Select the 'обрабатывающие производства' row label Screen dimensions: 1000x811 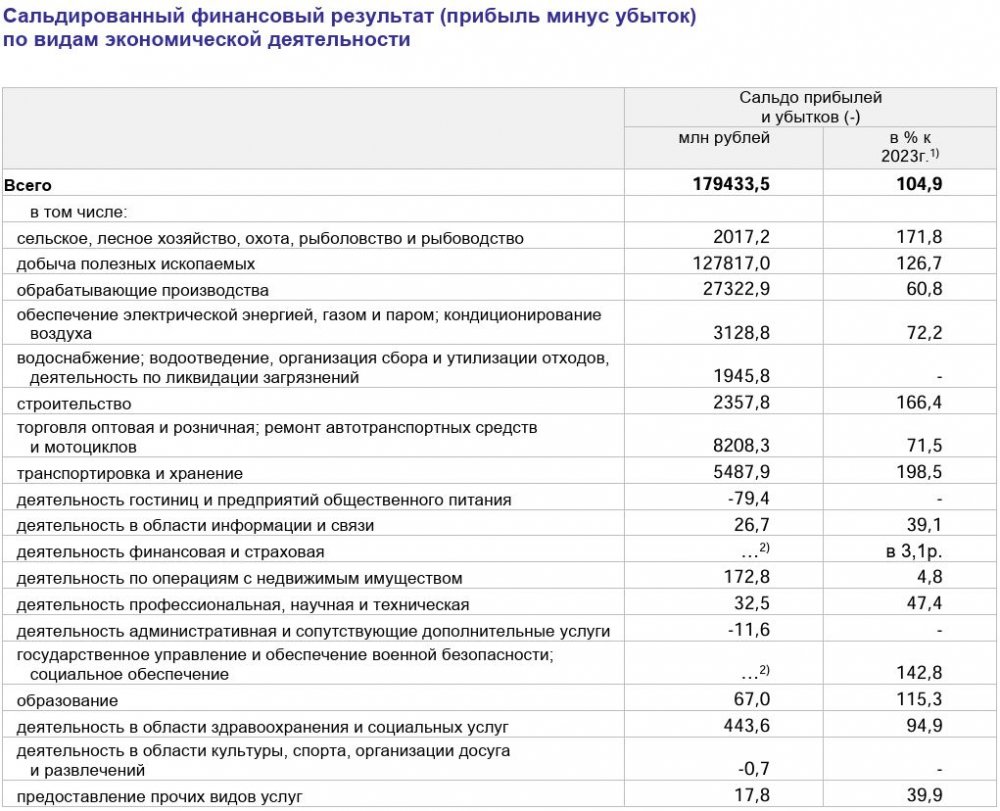(143, 290)
